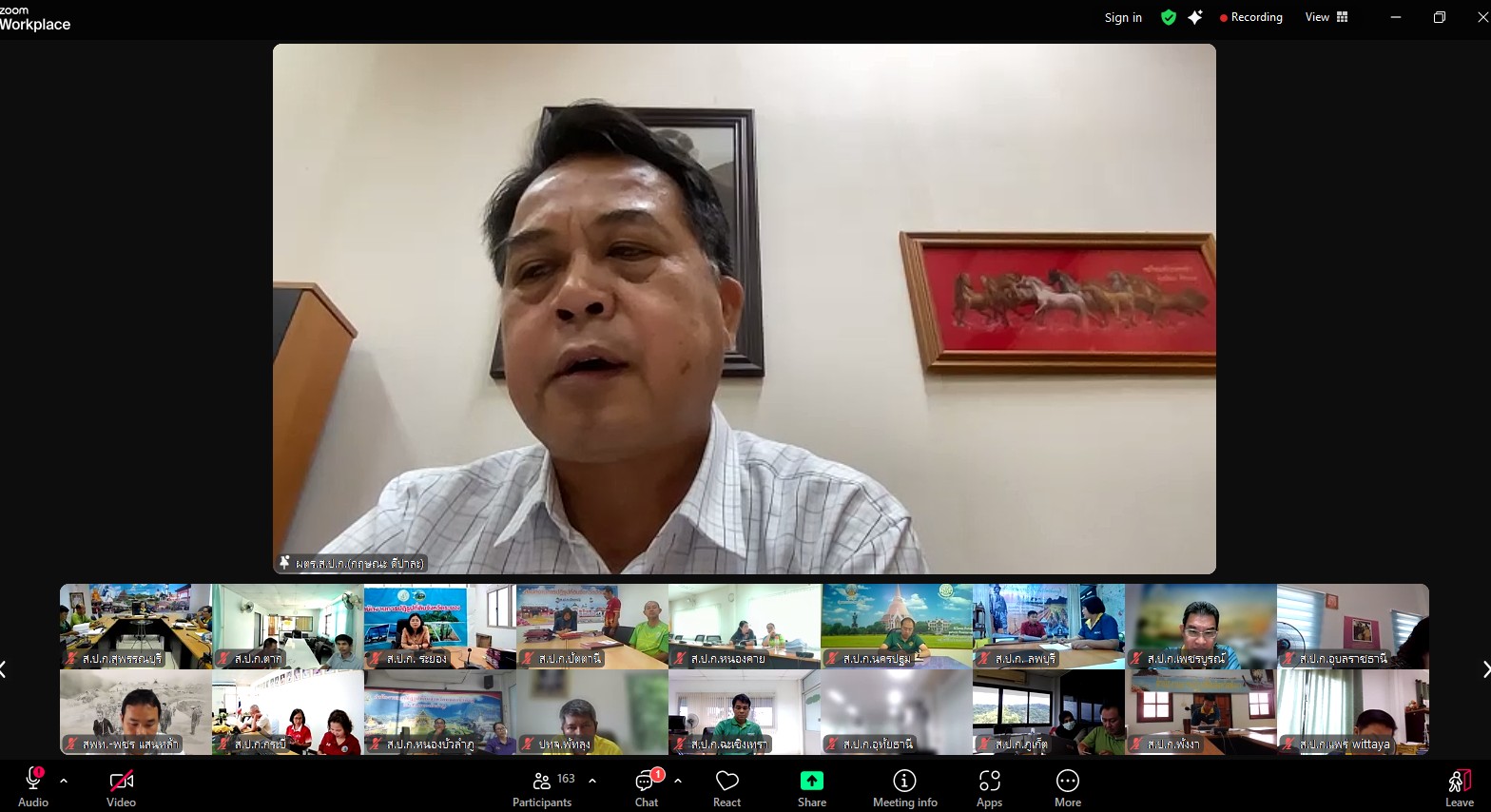Leave the meeting
The image size is (1491, 812).
(1460, 788)
